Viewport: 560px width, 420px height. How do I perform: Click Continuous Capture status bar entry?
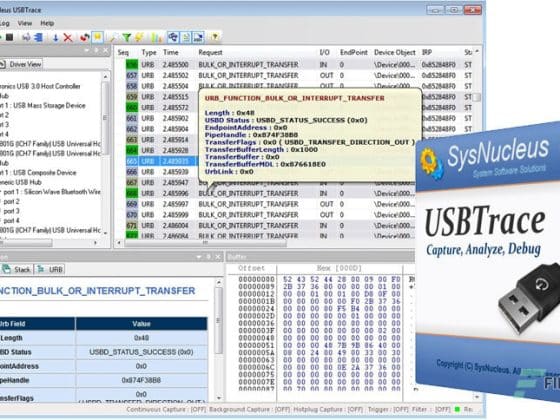pyautogui.click(x=166, y=409)
